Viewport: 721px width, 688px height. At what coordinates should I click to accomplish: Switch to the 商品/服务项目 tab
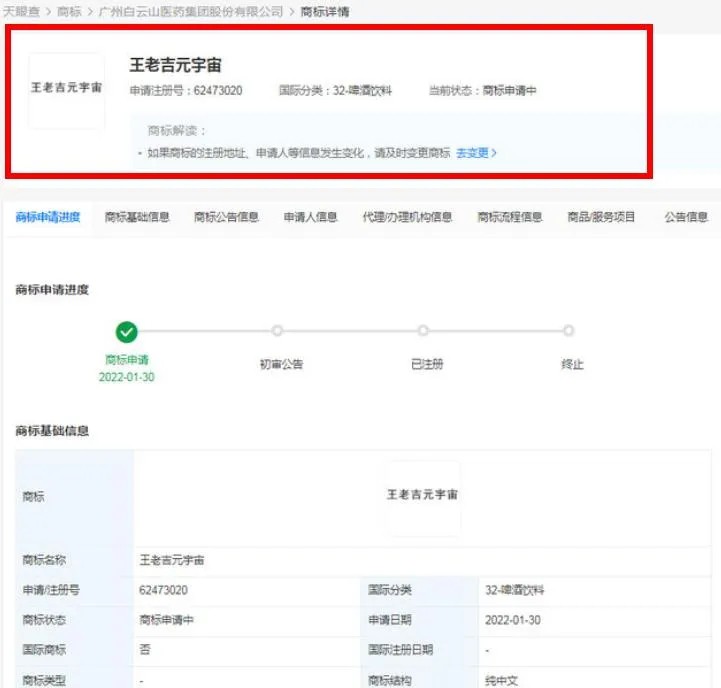(601, 217)
